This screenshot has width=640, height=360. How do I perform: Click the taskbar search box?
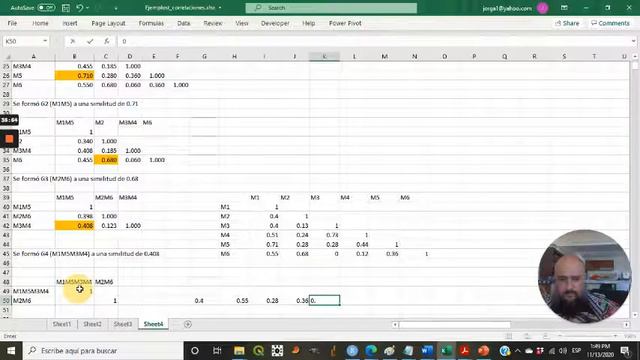[x=103, y=351]
